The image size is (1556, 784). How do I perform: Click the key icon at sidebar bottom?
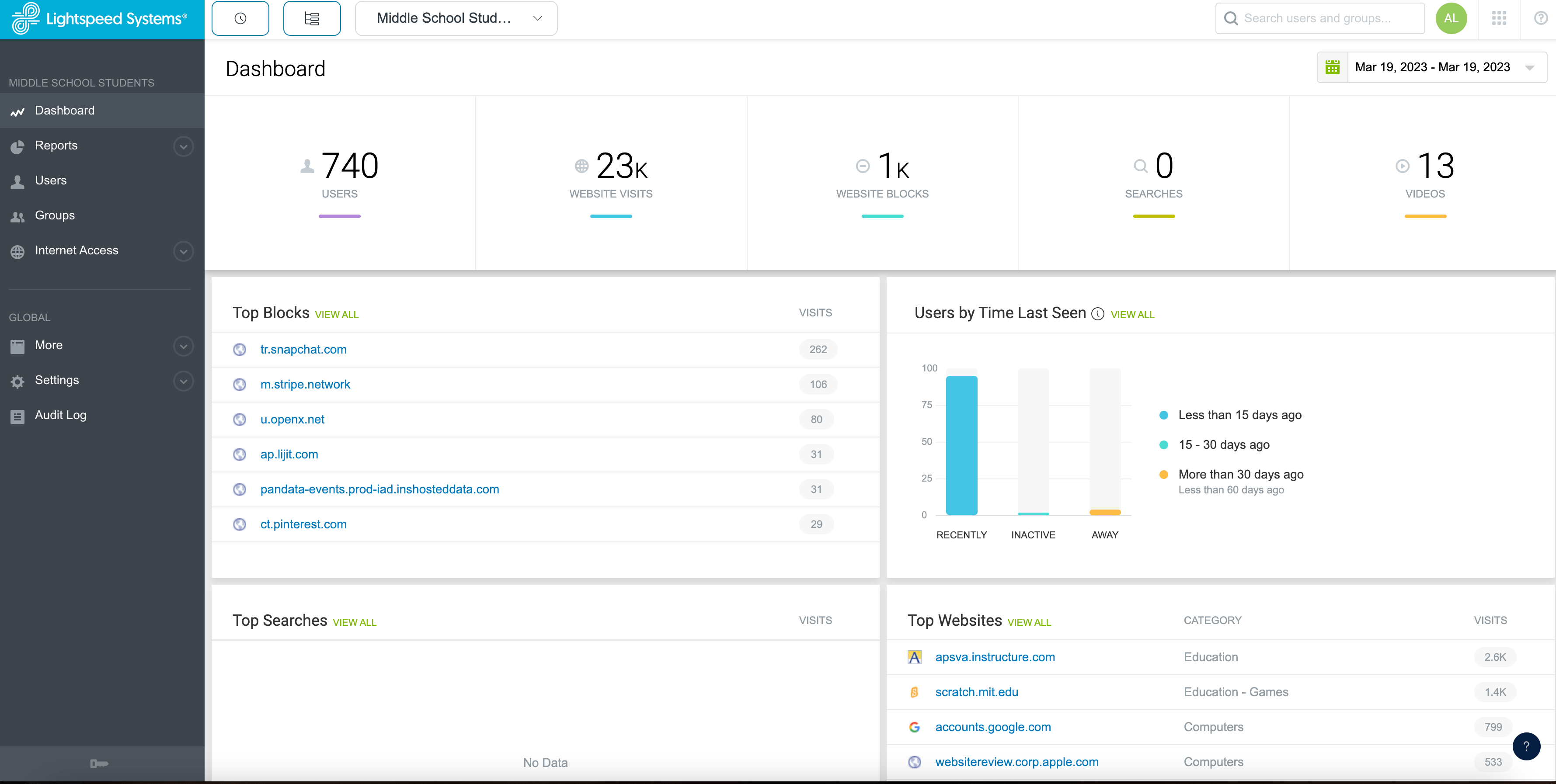coord(99,763)
